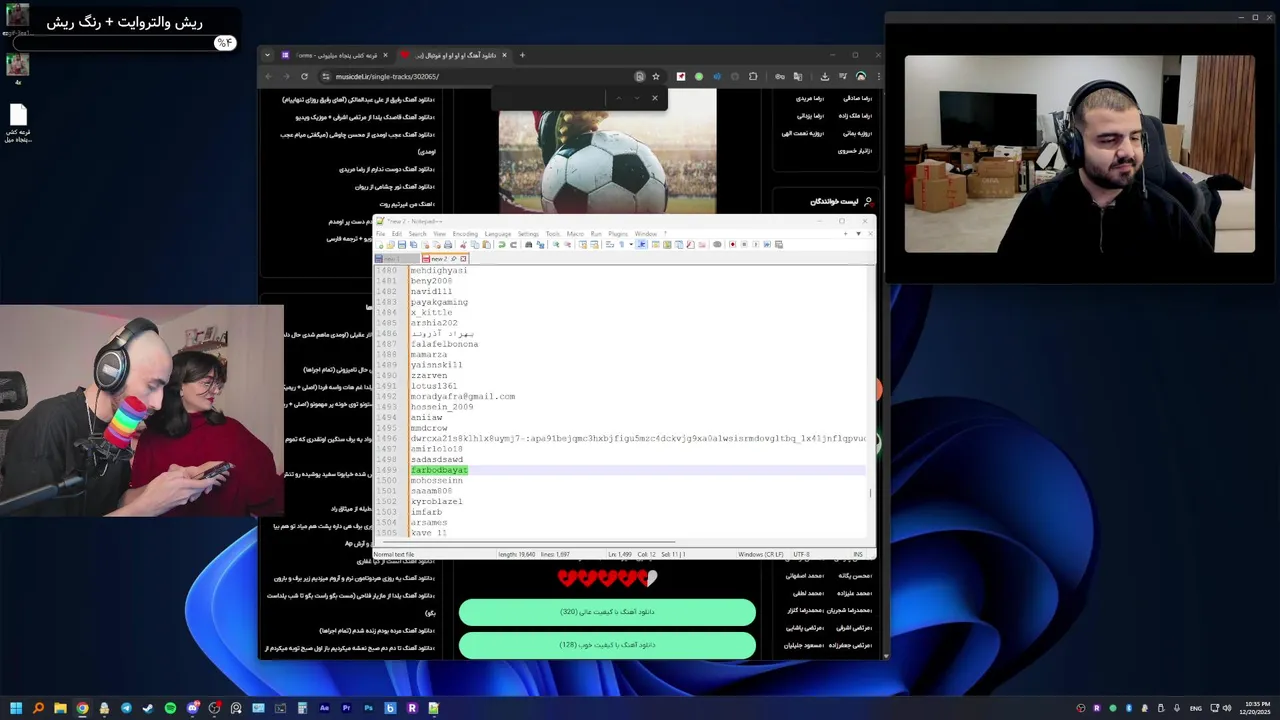Click the Find binoculars icon in Notepad++
Viewport: 1280px width, 720px height.
click(528, 244)
